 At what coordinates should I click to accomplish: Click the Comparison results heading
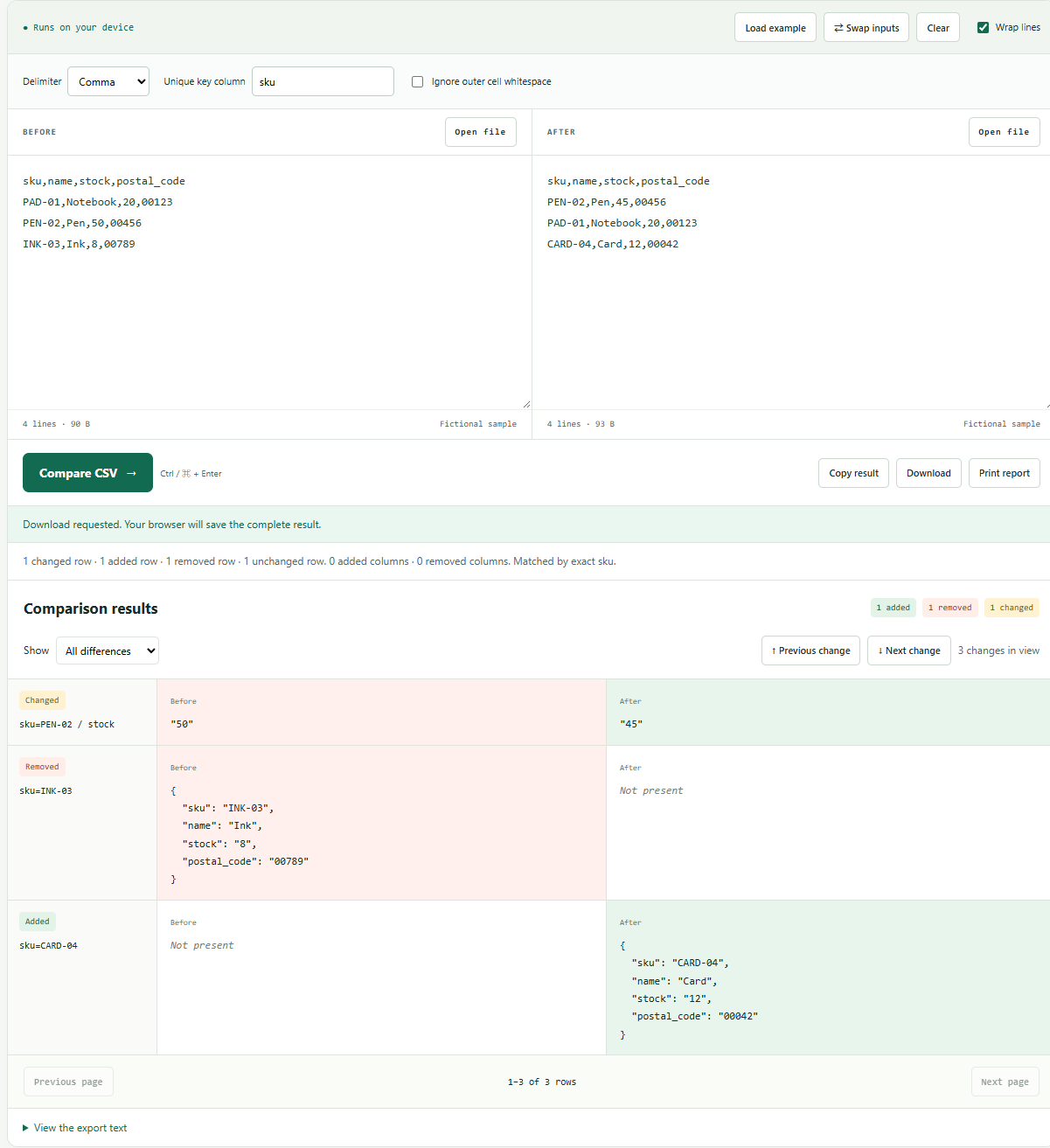(x=91, y=609)
